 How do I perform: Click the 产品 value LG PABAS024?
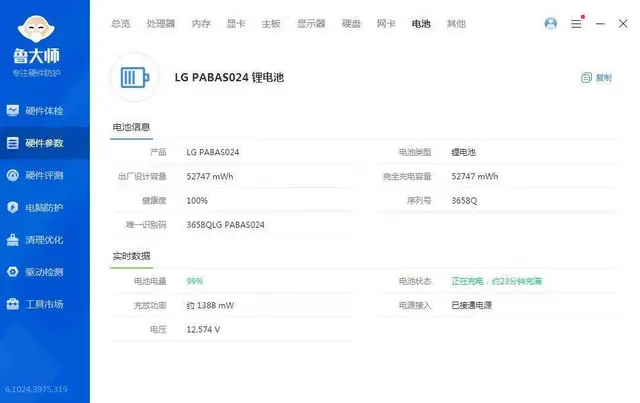pos(213,152)
